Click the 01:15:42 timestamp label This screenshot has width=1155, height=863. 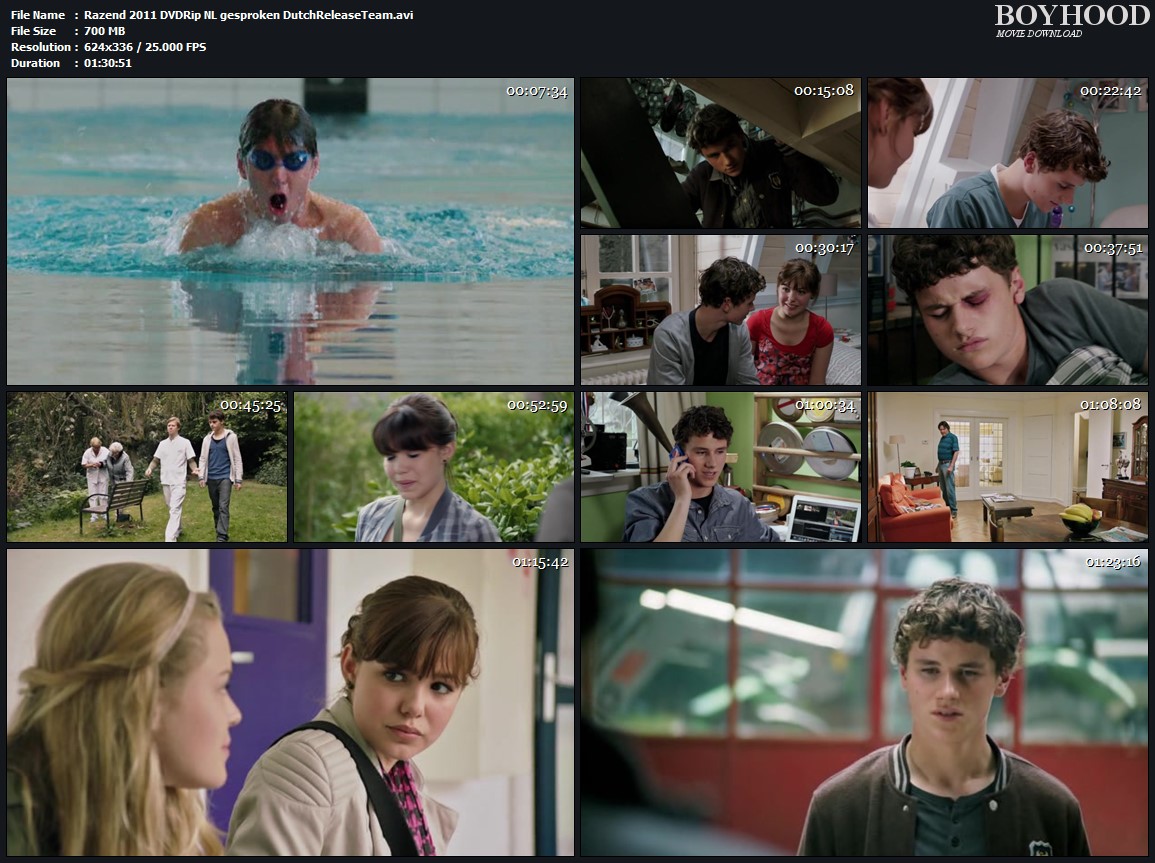[540, 562]
